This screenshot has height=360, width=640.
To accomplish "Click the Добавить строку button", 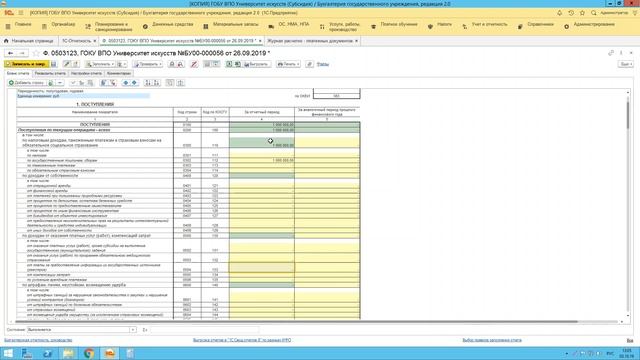I will tap(26, 83).
